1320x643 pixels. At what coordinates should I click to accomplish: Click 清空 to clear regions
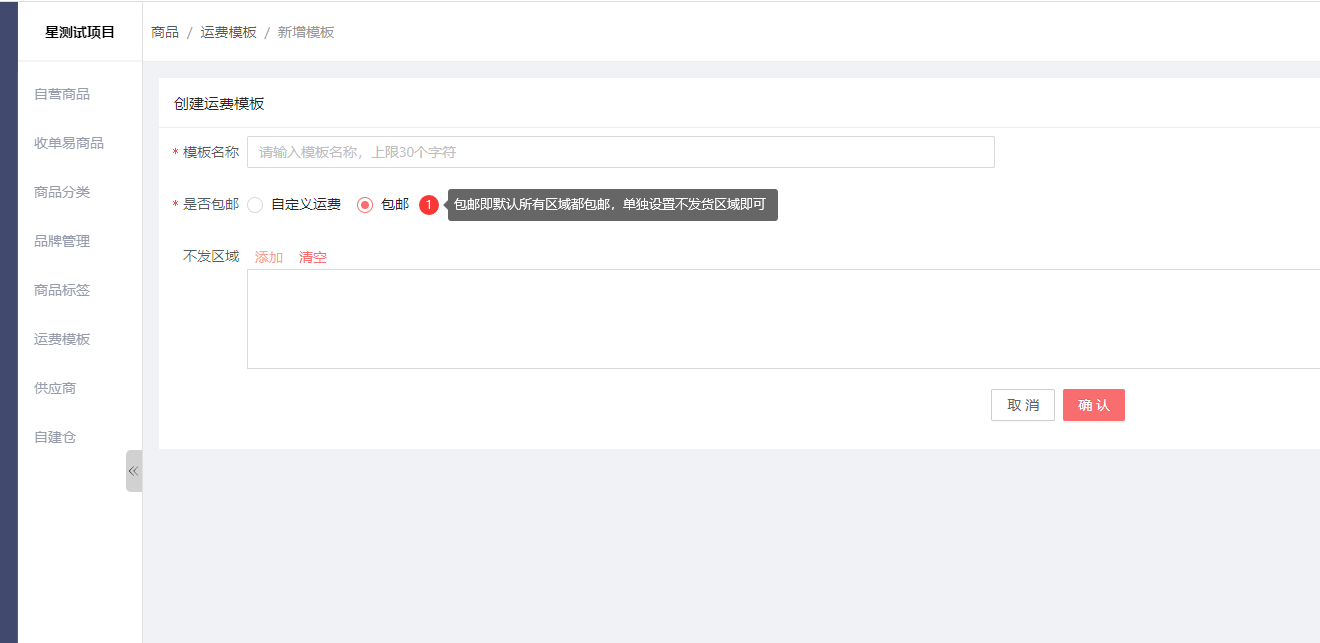point(313,257)
